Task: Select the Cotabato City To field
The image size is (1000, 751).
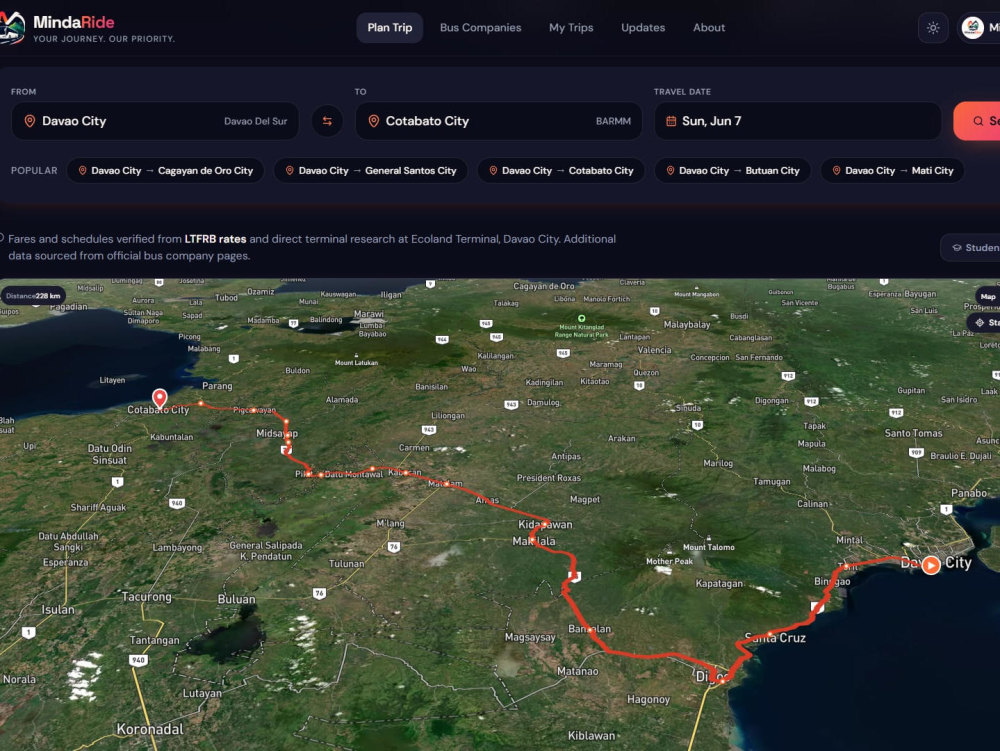Action: 499,121
